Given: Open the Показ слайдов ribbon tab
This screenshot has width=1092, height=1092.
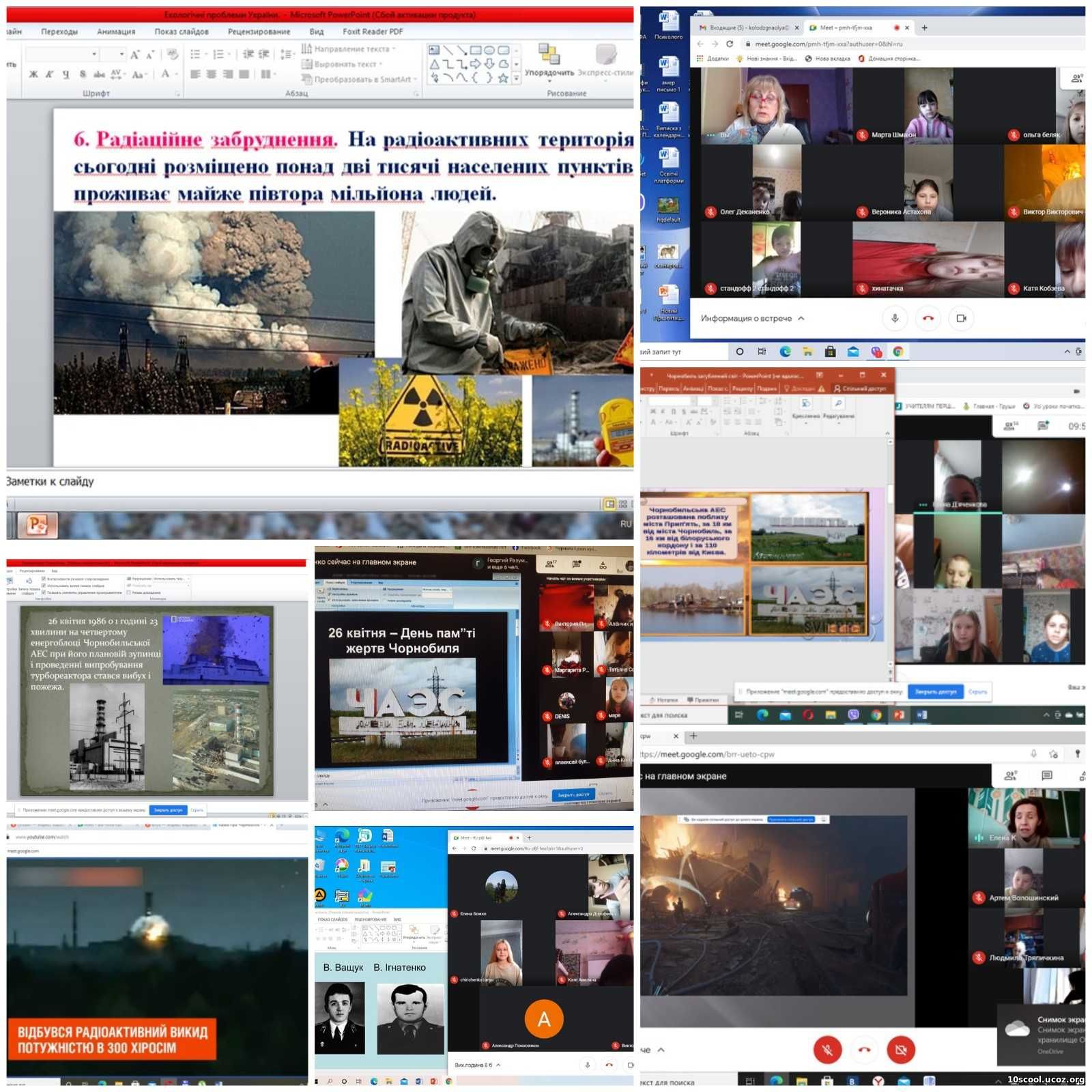Looking at the screenshot, I should click(182, 31).
